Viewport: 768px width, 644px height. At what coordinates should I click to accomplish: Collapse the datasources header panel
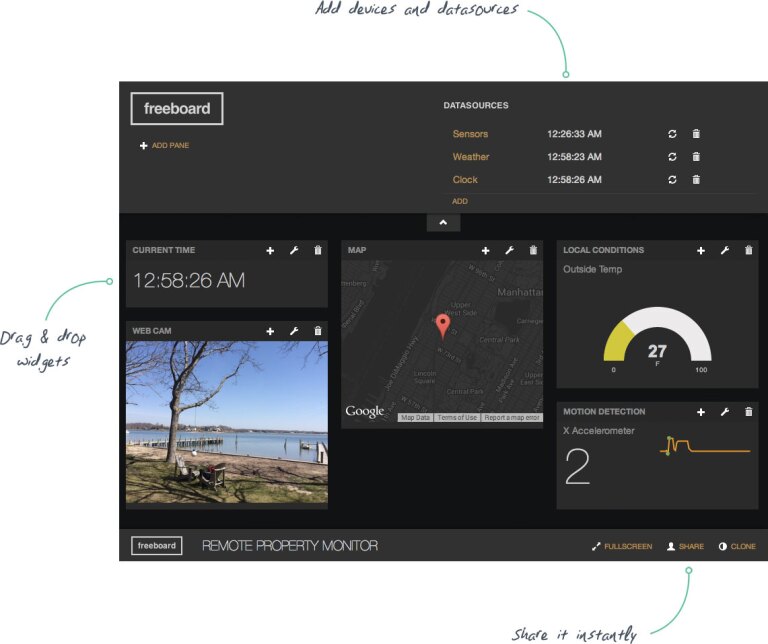tap(443, 222)
